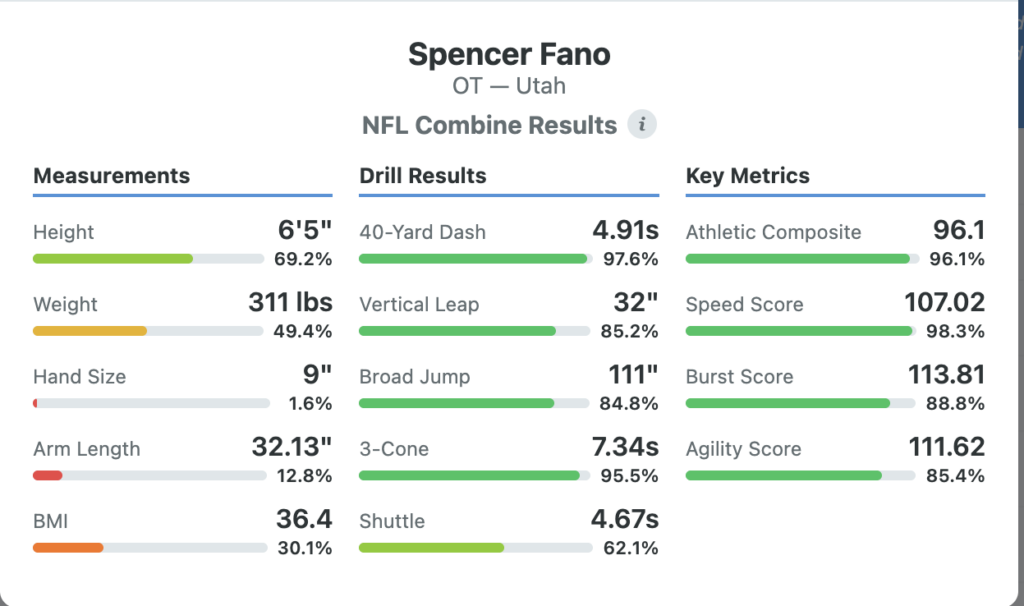Click the Agility Score progress bar
This screenshot has height=606, width=1024.
(x=800, y=476)
